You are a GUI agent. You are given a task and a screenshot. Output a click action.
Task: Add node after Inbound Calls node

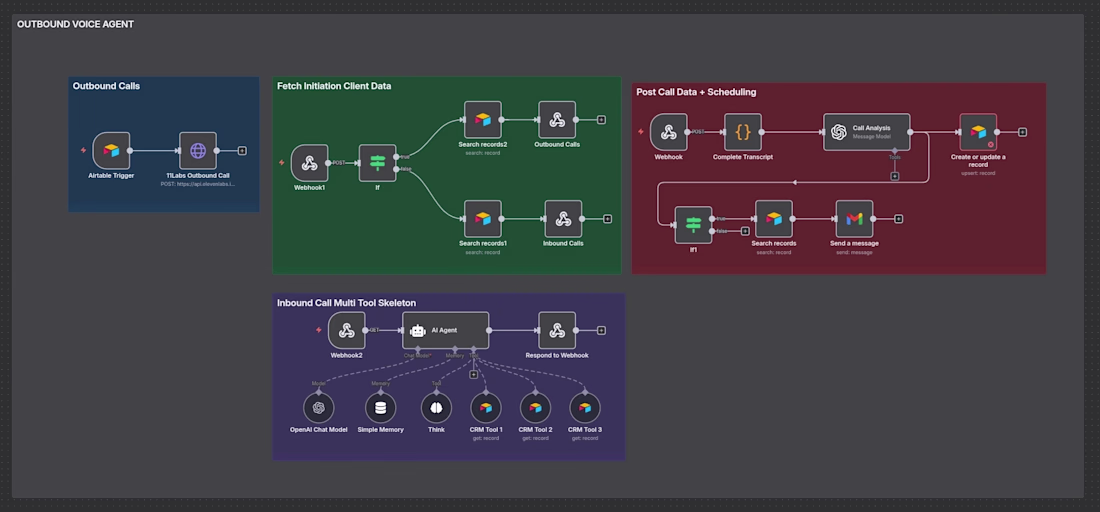pos(608,219)
